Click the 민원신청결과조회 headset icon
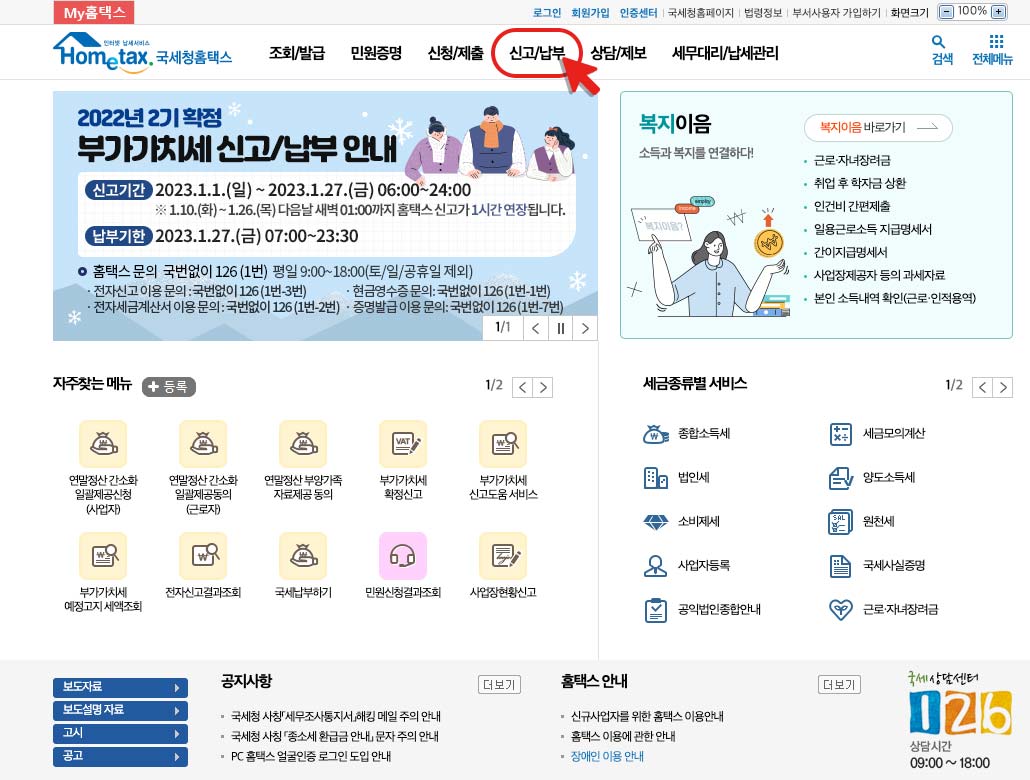1030x780 pixels. click(x=403, y=556)
